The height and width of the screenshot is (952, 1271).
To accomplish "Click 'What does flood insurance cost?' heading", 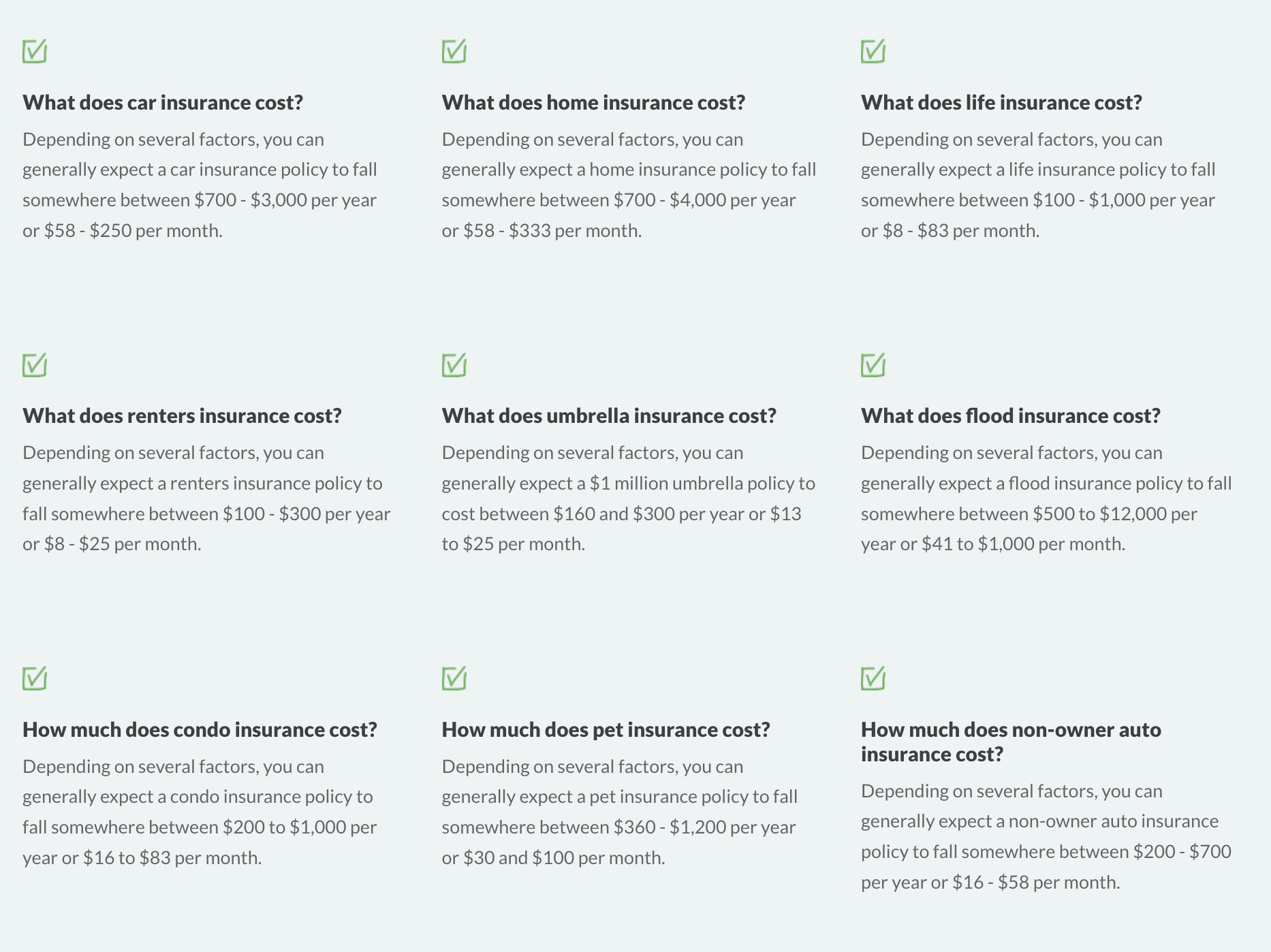I will click(x=1010, y=415).
